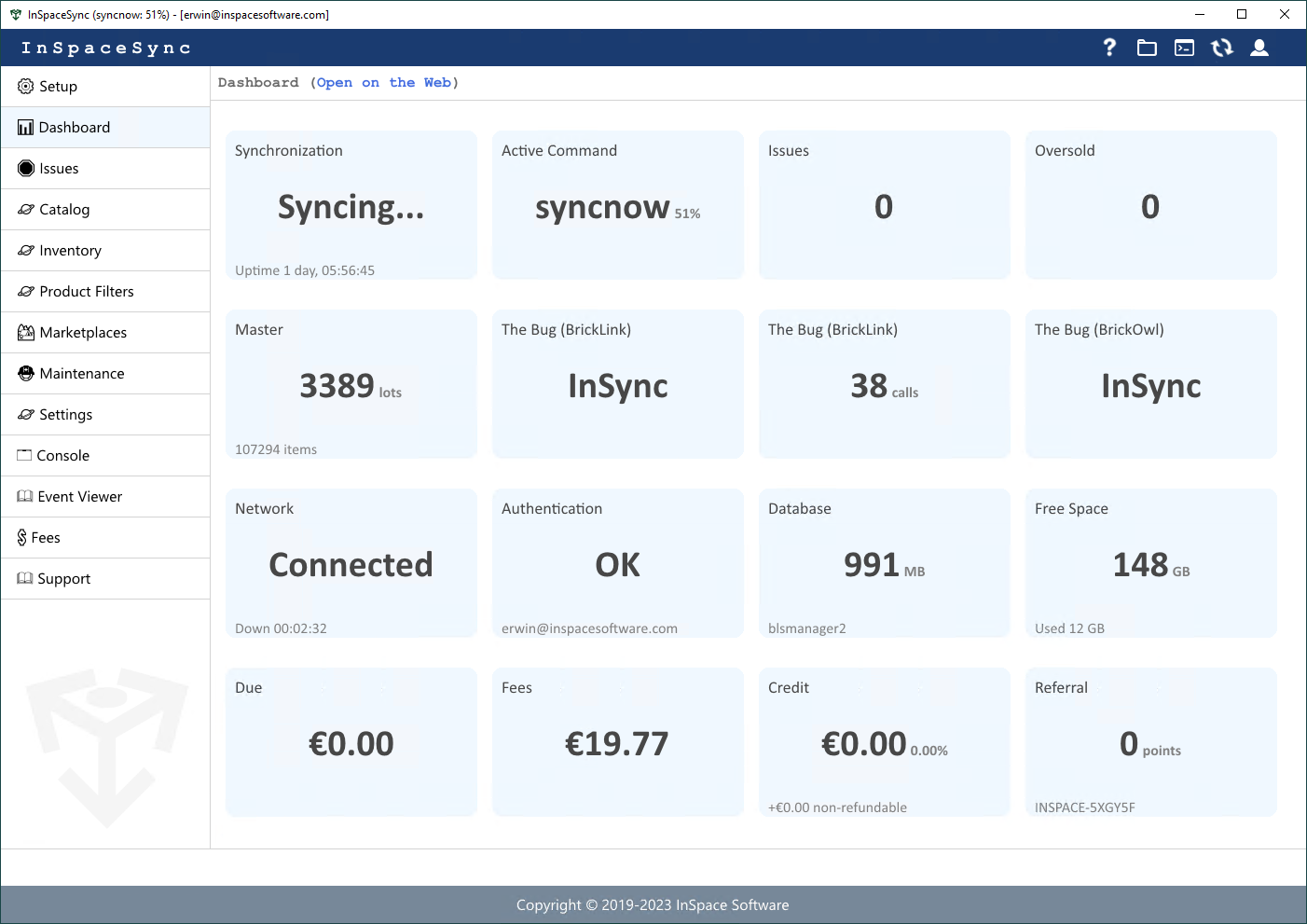Open the user account profile icon
The height and width of the screenshot is (924, 1307).
pyautogui.click(x=1259, y=48)
